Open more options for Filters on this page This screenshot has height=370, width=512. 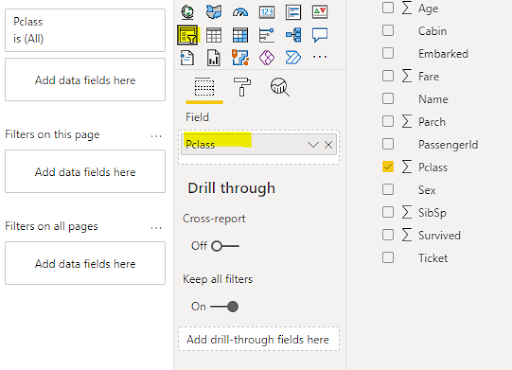pos(156,136)
